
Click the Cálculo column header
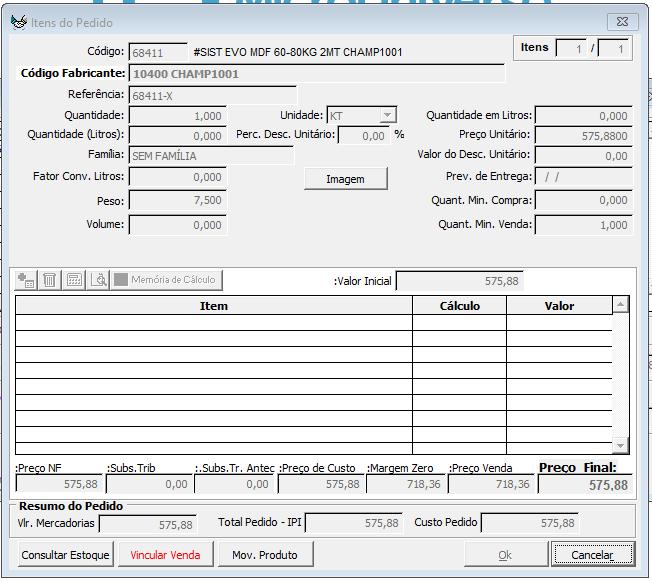pos(459,306)
